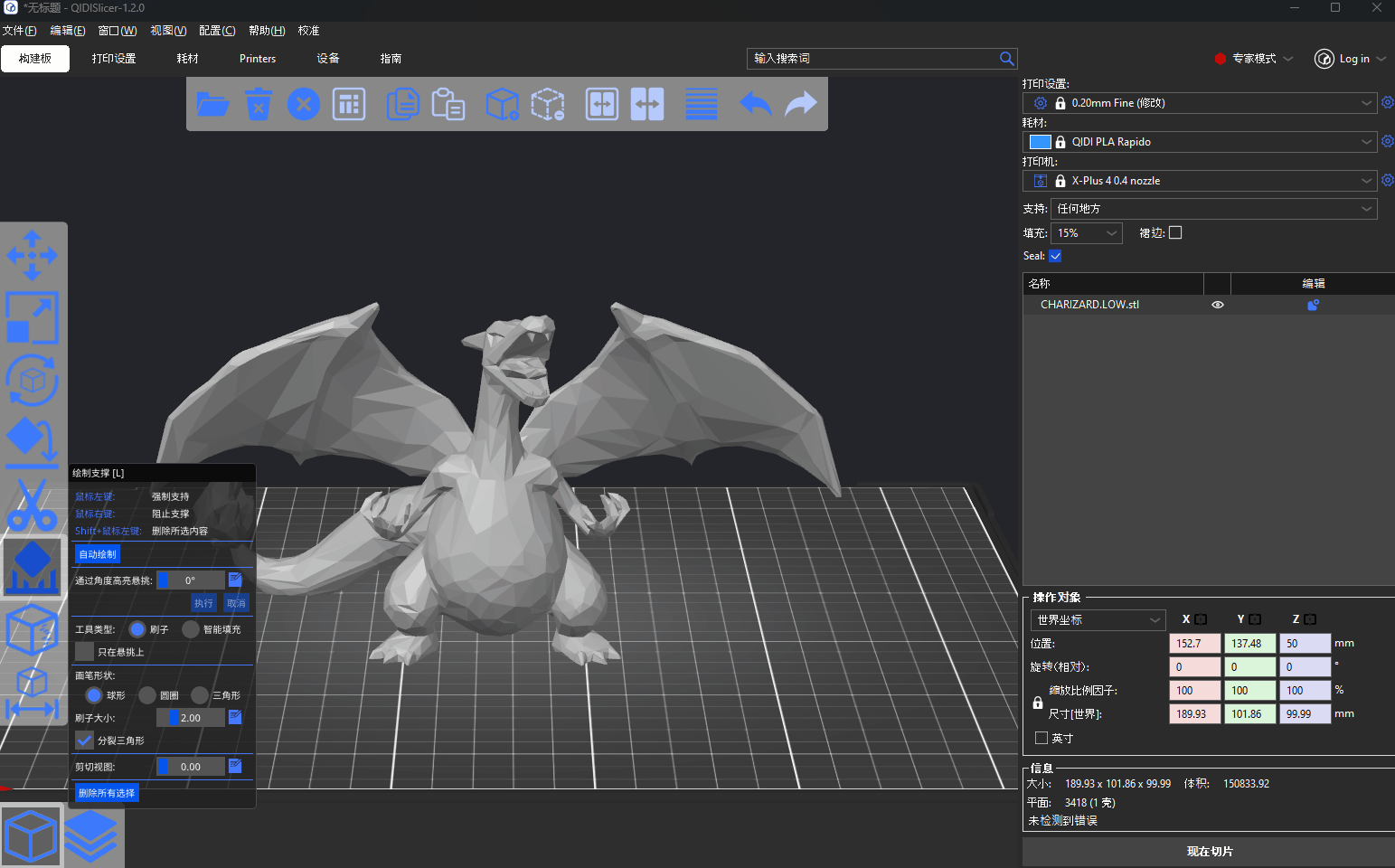The width and height of the screenshot is (1395, 868).
Task: Expand the Log in dropdown arrow
Action: [1381, 59]
